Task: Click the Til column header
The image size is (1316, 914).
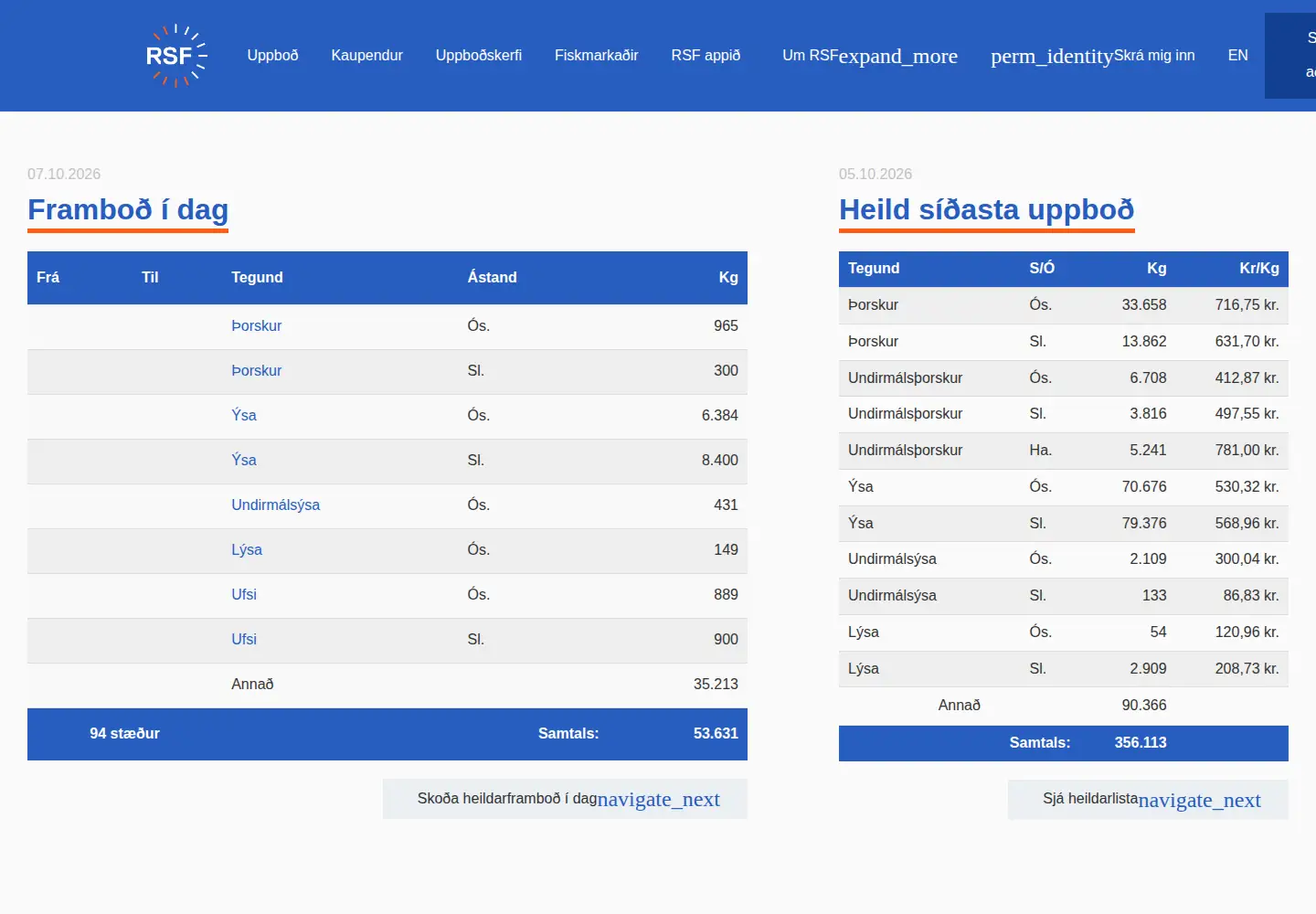Action: point(150,278)
